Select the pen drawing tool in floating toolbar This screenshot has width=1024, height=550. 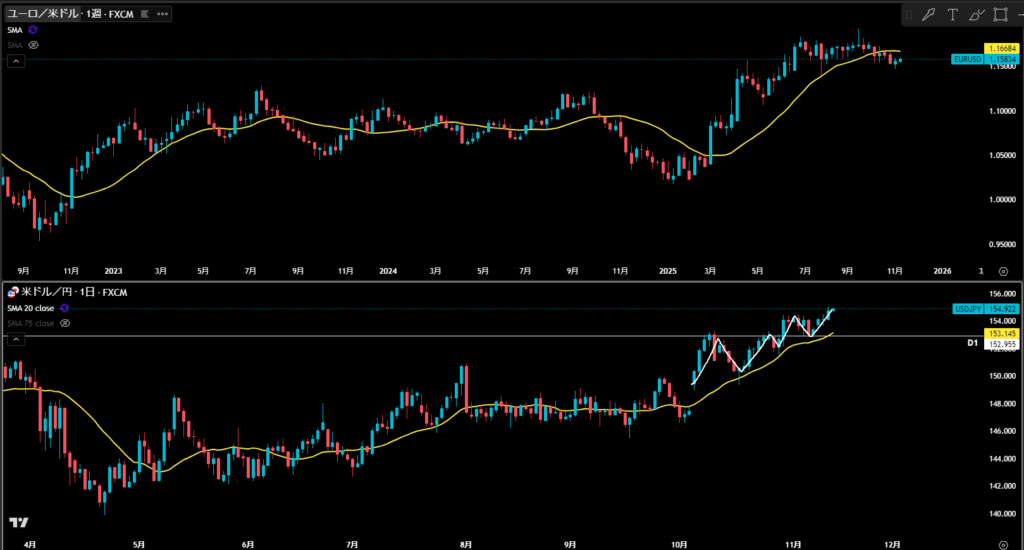tap(929, 14)
